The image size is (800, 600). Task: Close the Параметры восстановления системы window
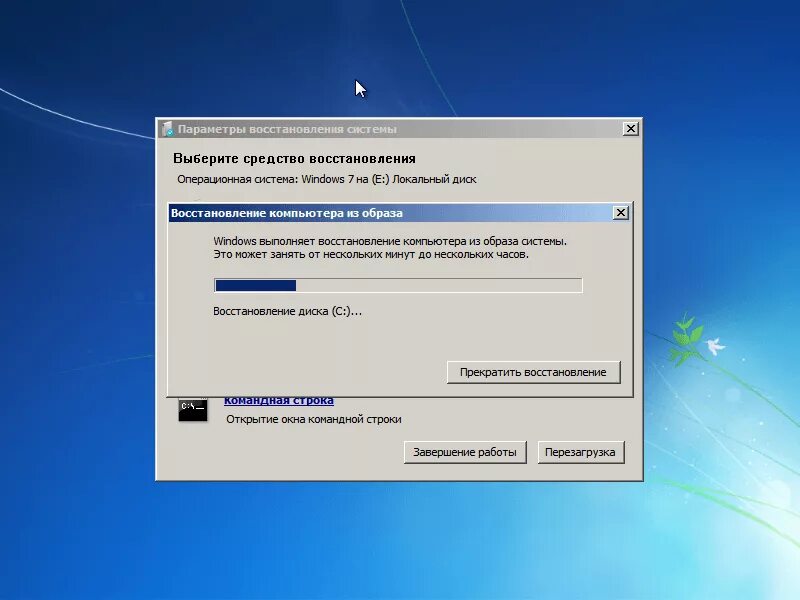click(631, 129)
